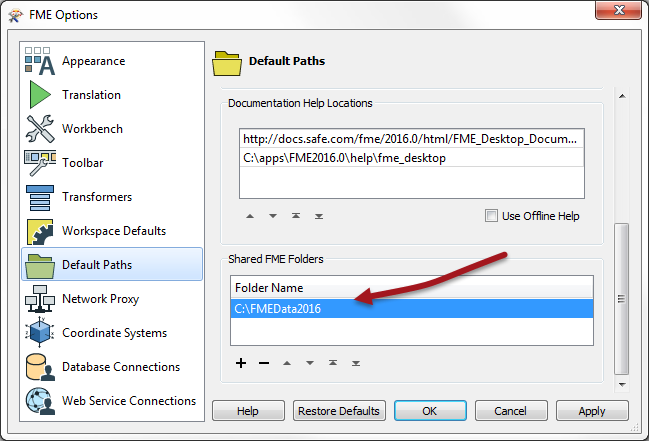Move help location up one position
The image size is (649, 441).
pos(250,216)
